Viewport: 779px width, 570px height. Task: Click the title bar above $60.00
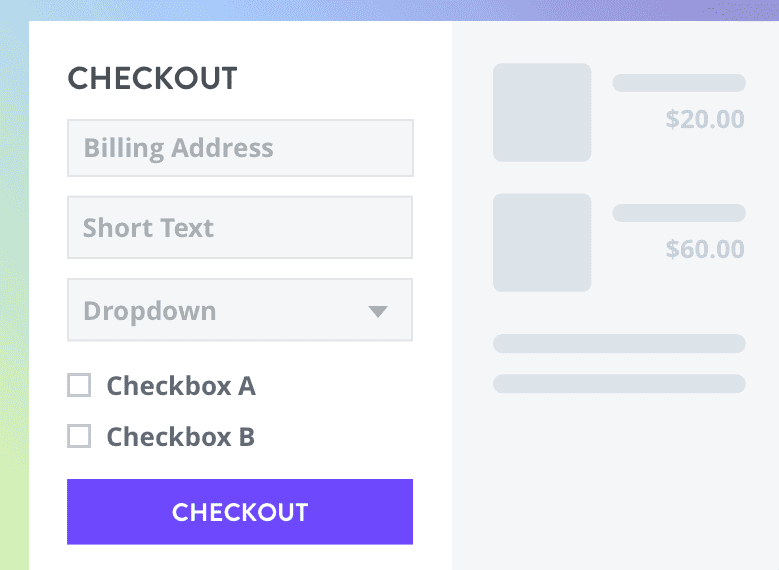678,213
